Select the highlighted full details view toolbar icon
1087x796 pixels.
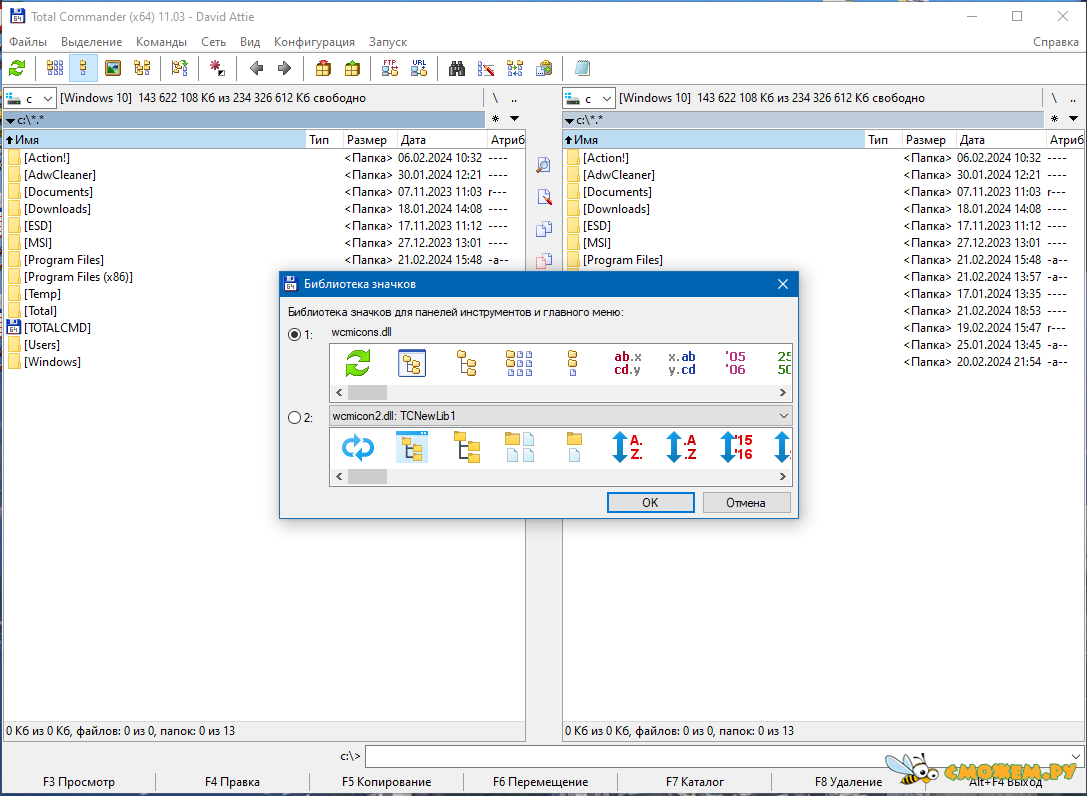click(83, 68)
